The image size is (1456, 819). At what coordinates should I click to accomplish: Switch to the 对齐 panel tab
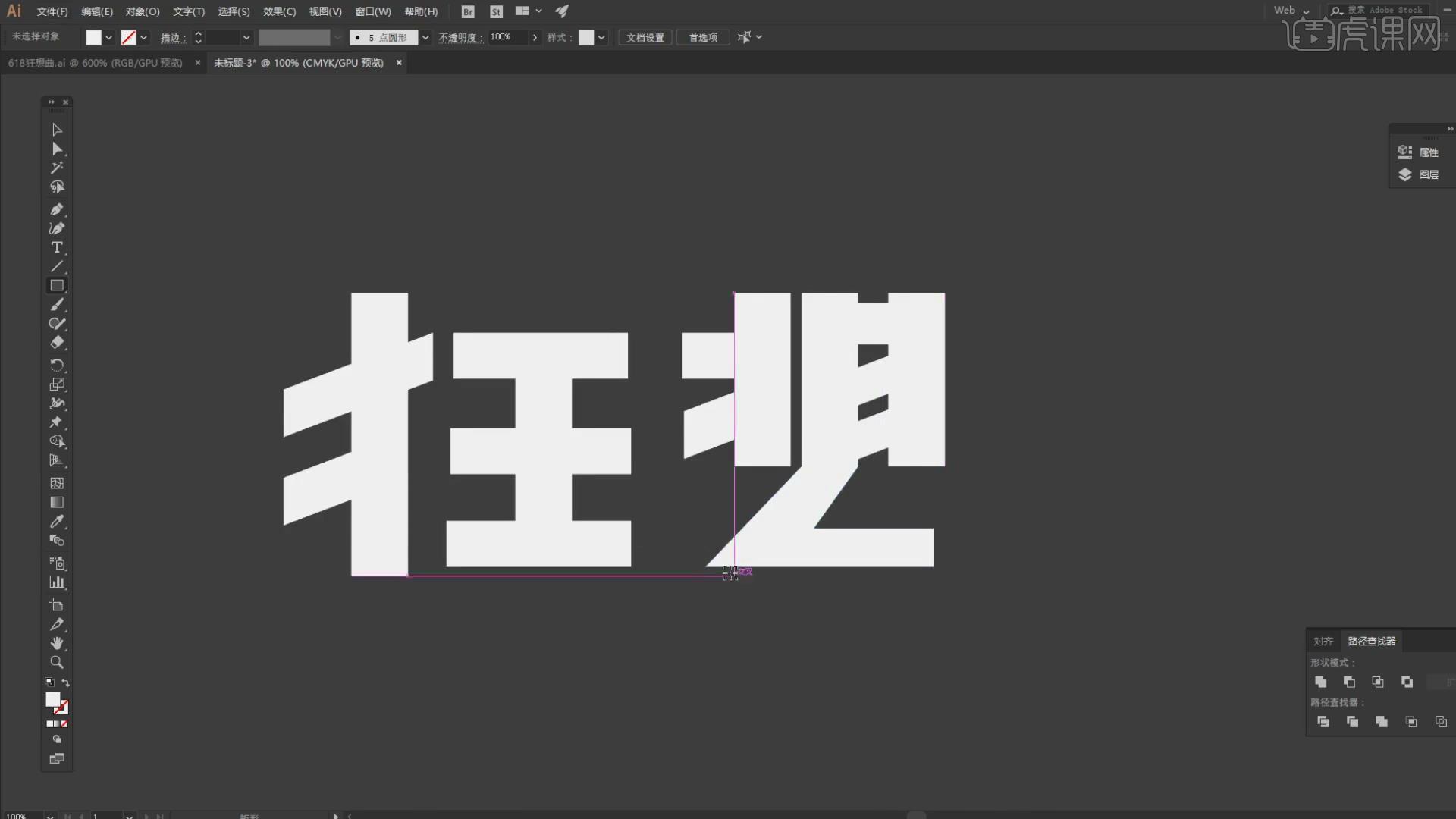tap(1323, 641)
